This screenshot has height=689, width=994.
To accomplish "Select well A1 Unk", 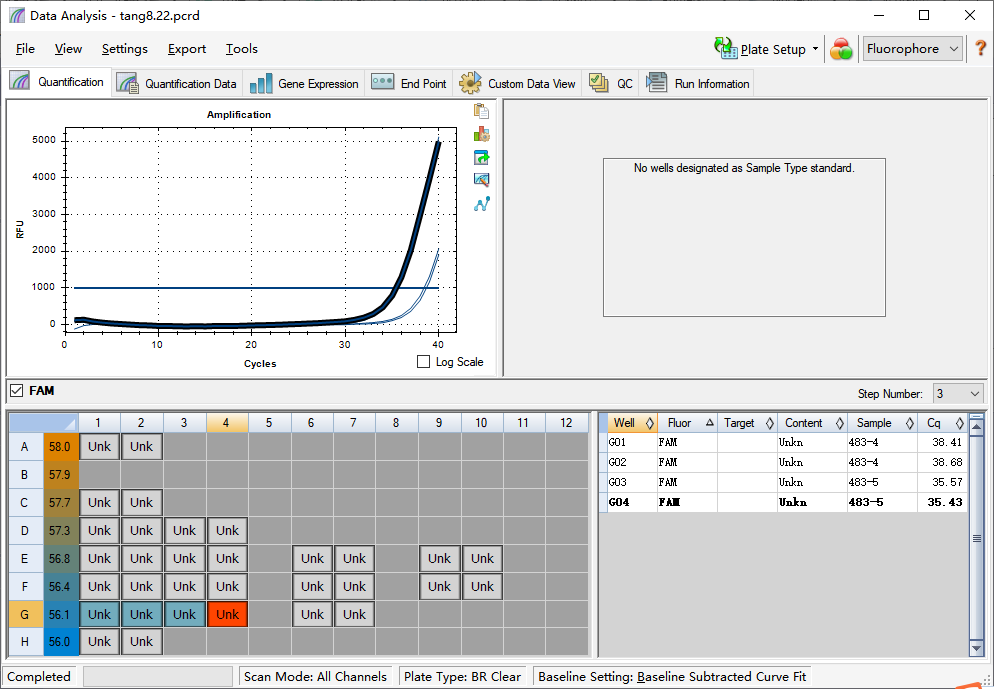I will point(100,446).
